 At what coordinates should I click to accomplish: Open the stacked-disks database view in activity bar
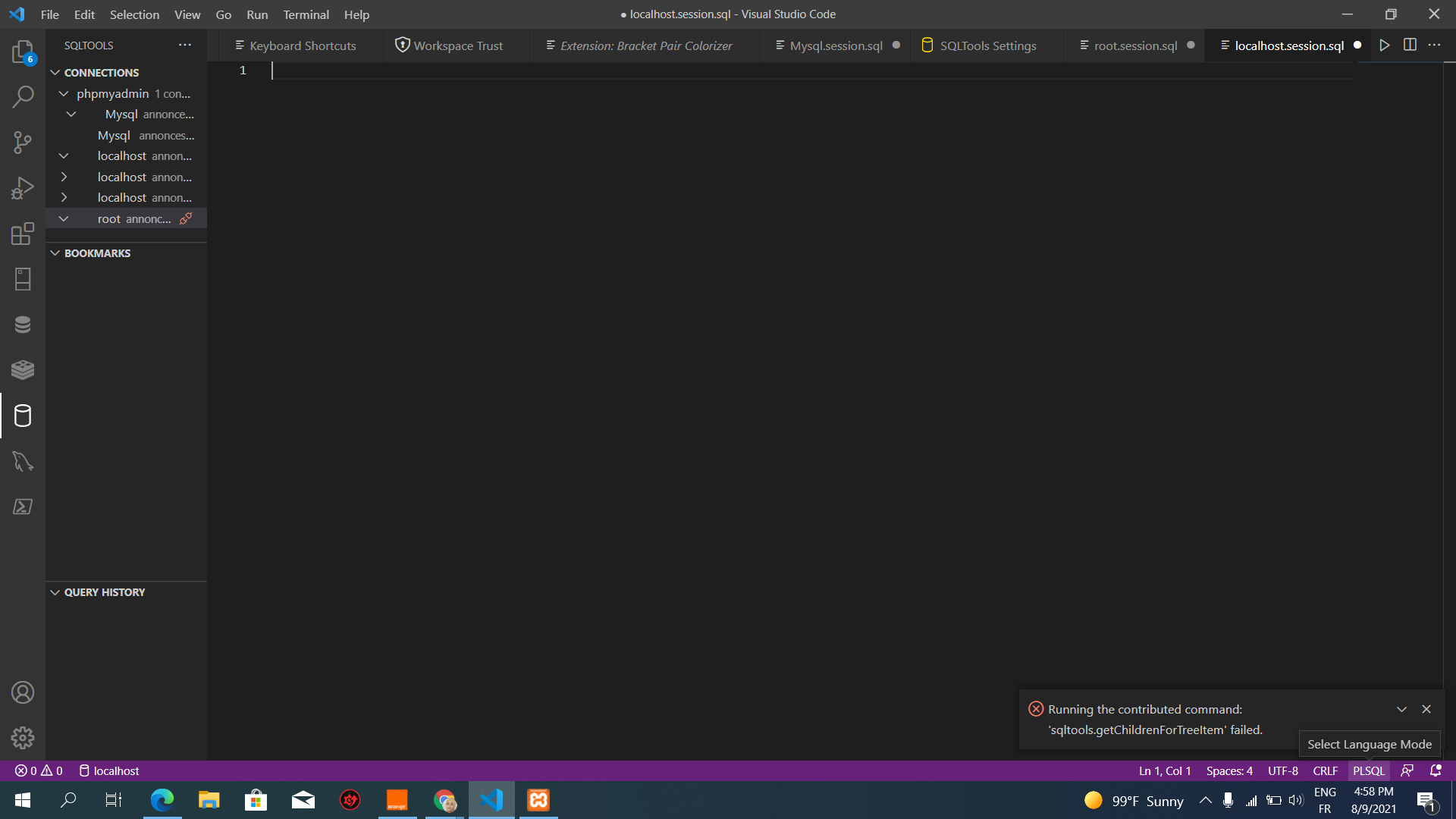point(23,325)
